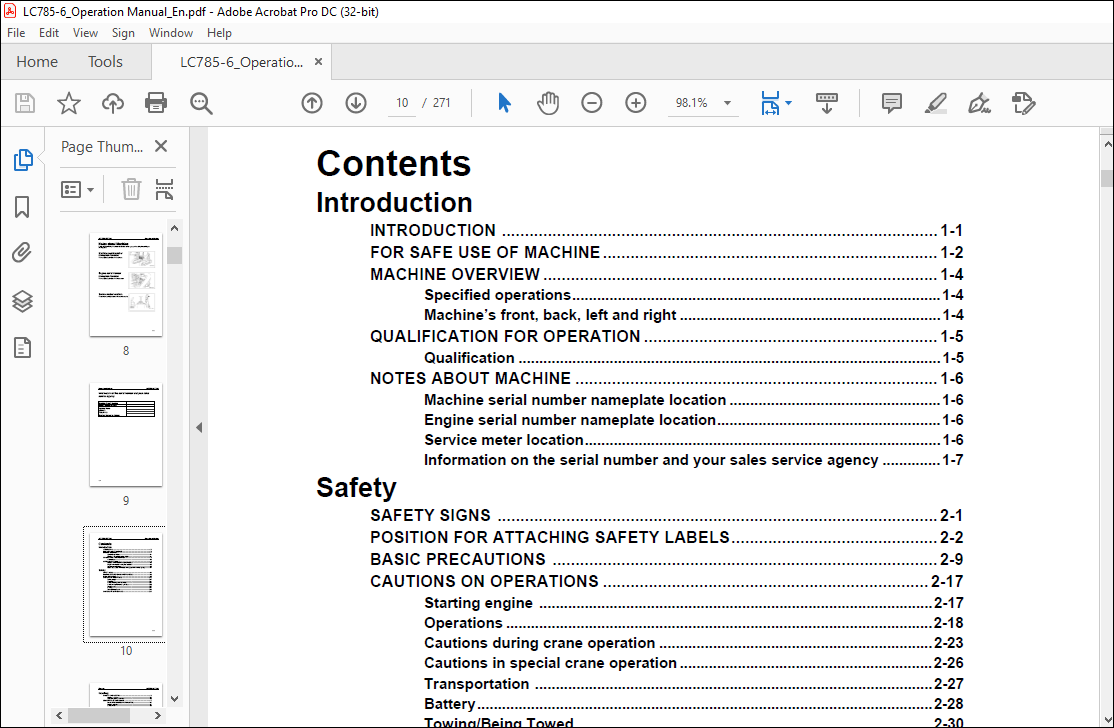Select the LC785-6_Operation document tab

[241, 62]
